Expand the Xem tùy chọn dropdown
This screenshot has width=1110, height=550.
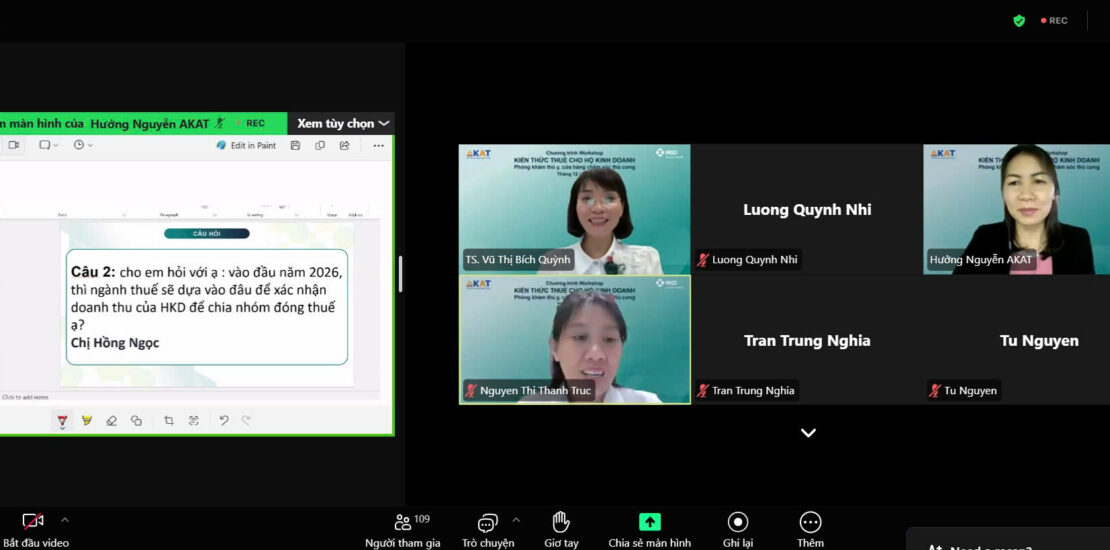343,123
